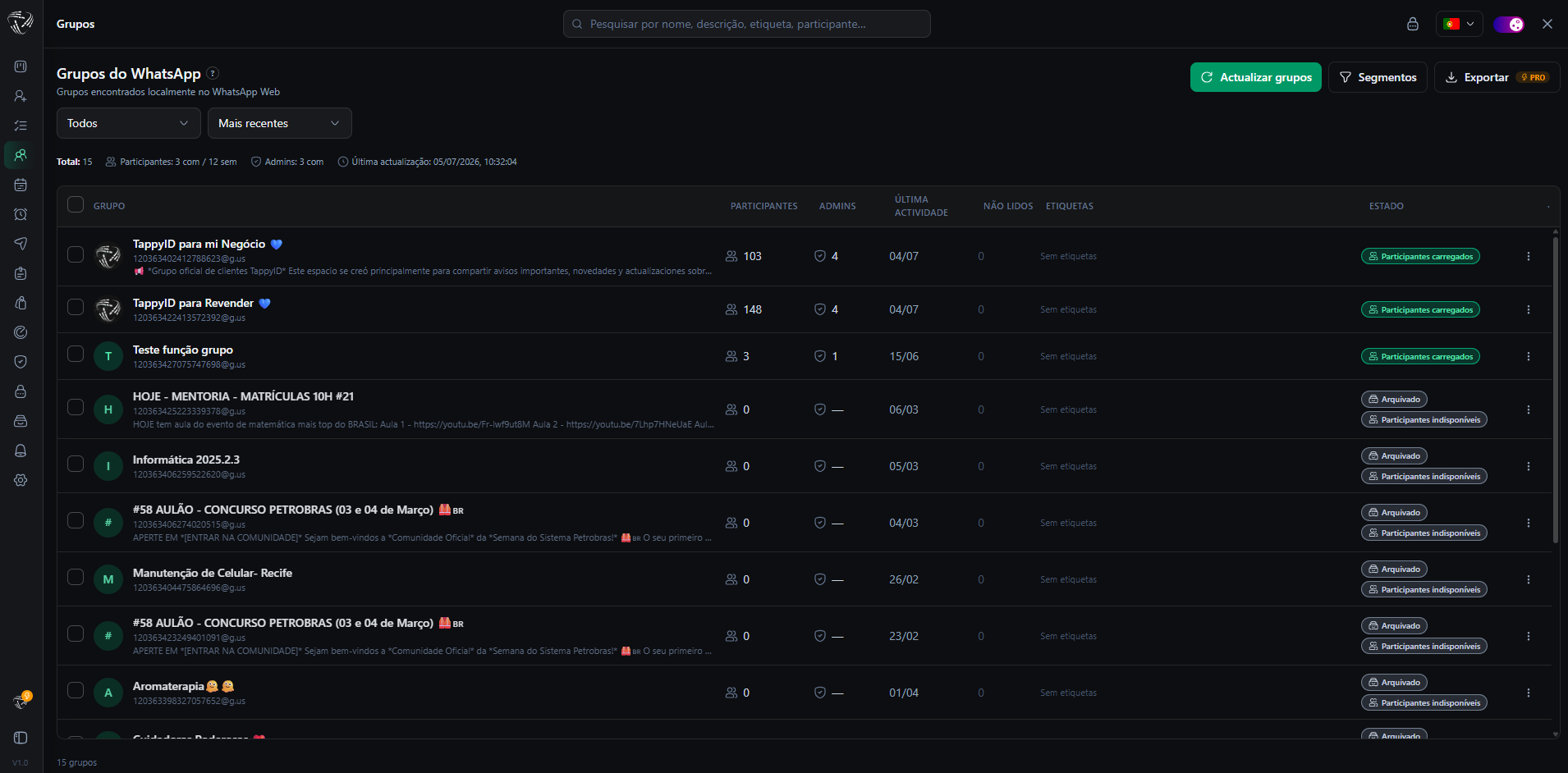Click the group list vertical scrollbar
Image resolution: width=1568 pixels, height=773 pixels.
pyautogui.click(x=1555, y=388)
